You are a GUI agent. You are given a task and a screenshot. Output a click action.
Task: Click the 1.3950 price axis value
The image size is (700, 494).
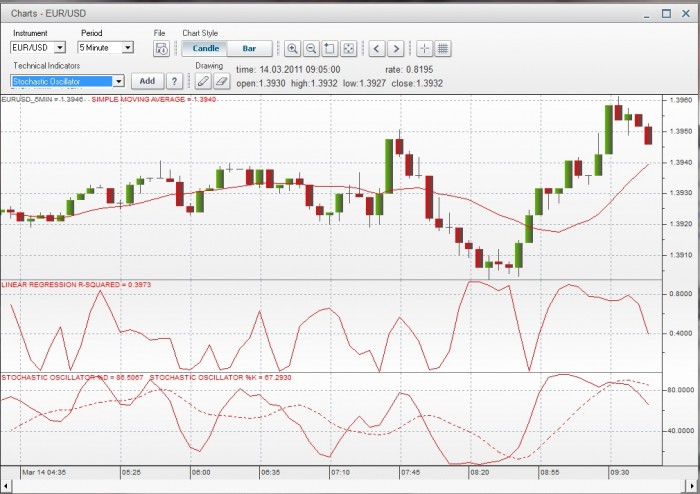[681, 131]
